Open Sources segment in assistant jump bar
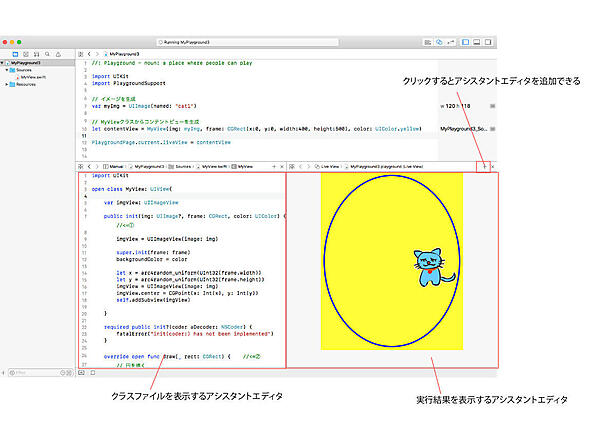Image resolution: width=600 pixels, height=424 pixels. pyautogui.click(x=180, y=166)
